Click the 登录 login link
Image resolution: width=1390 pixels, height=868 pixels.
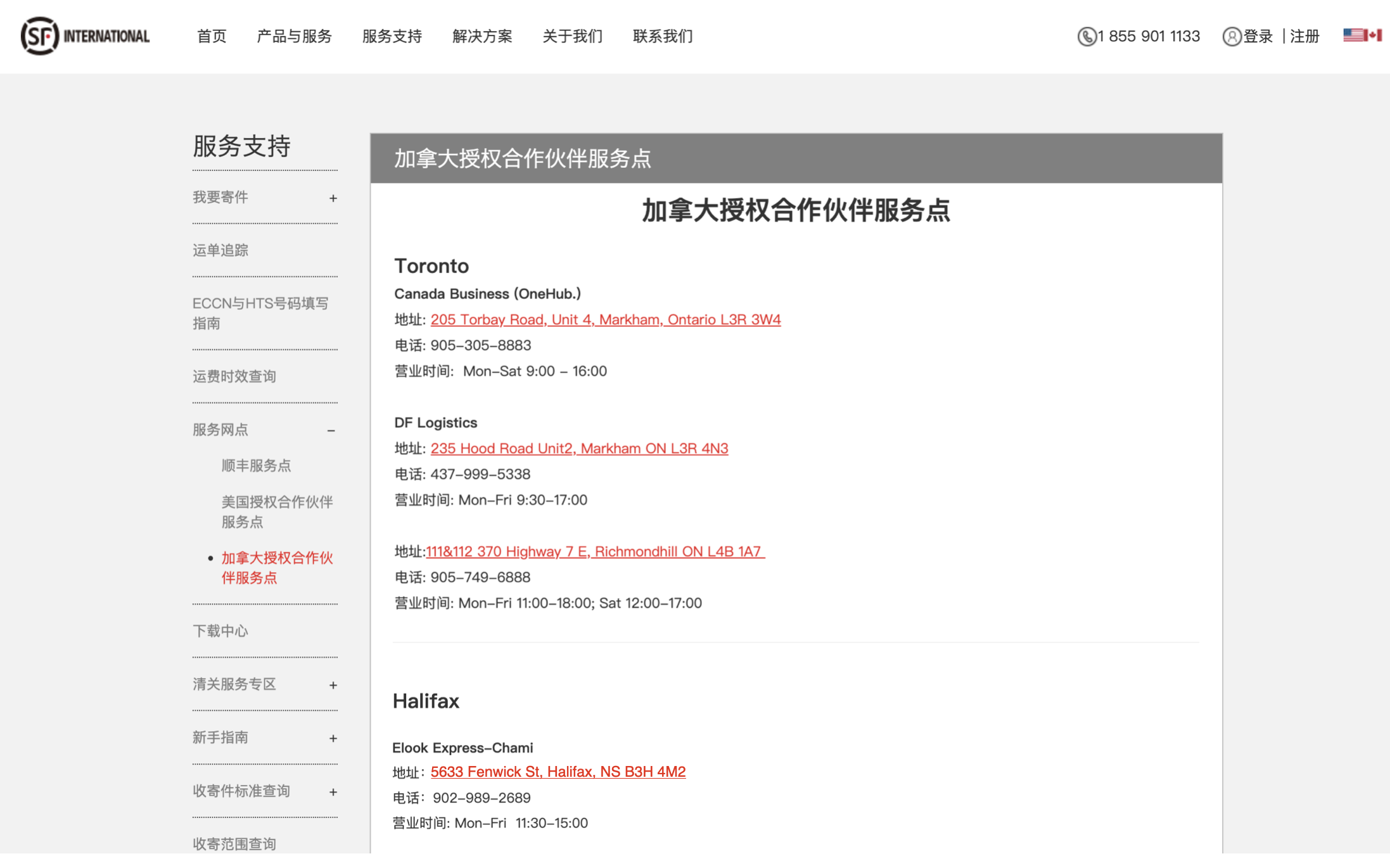click(1258, 37)
